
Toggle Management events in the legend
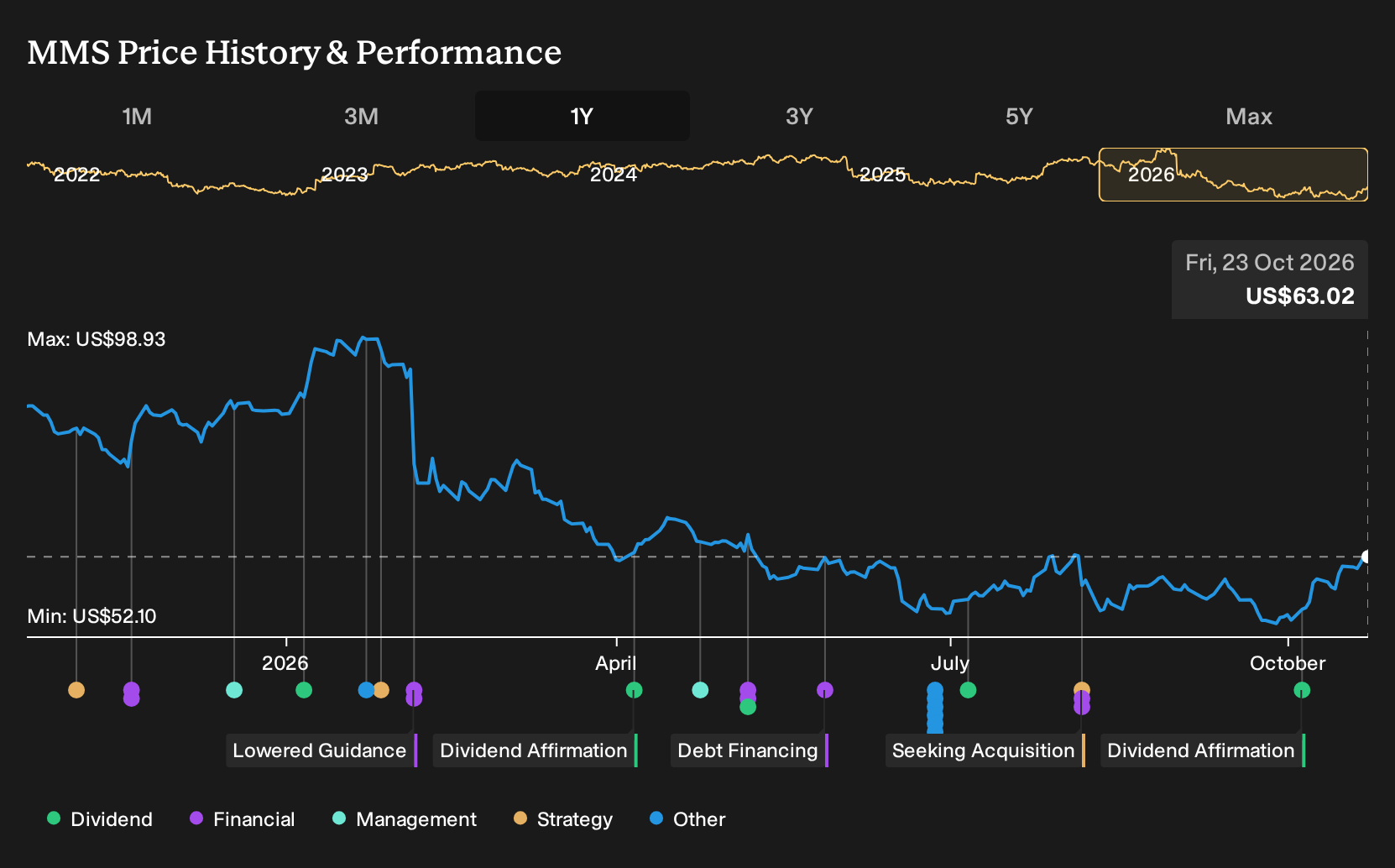click(x=405, y=819)
